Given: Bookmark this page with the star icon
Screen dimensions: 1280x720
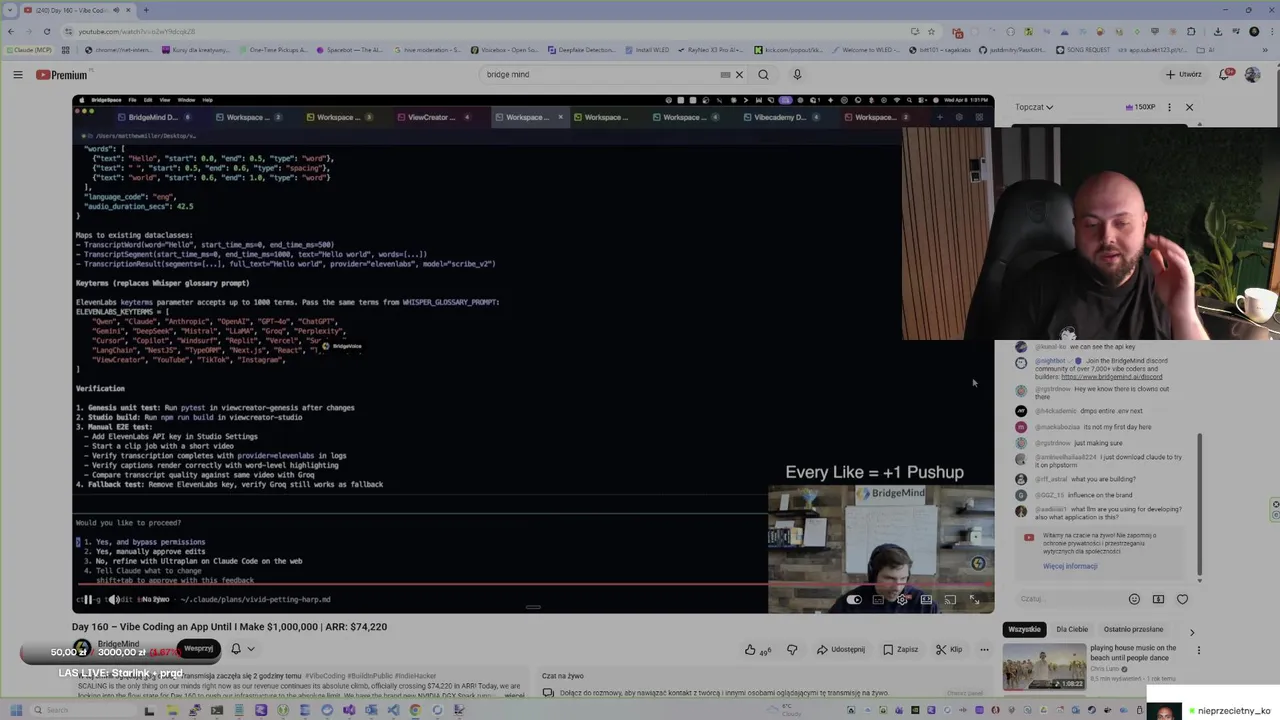Looking at the screenshot, I should (932, 31).
